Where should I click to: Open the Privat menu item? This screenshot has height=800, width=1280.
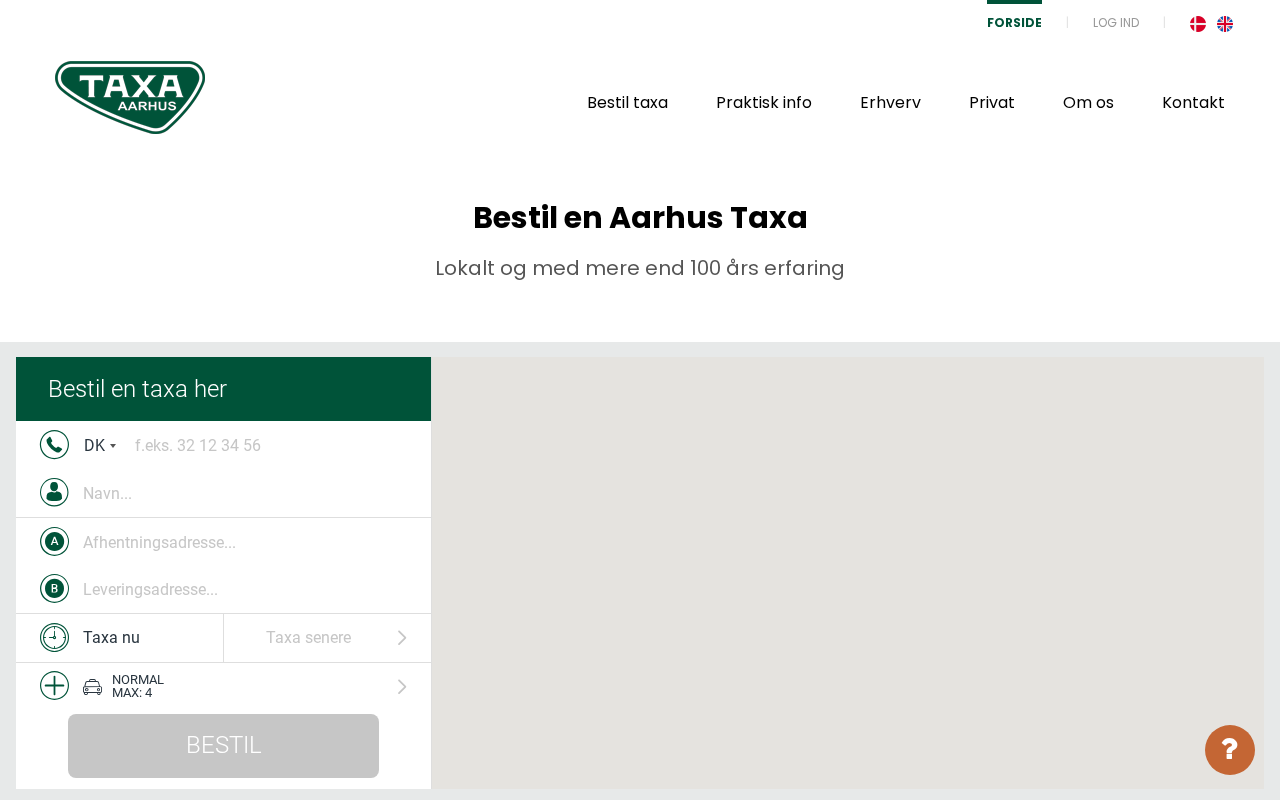point(992,102)
